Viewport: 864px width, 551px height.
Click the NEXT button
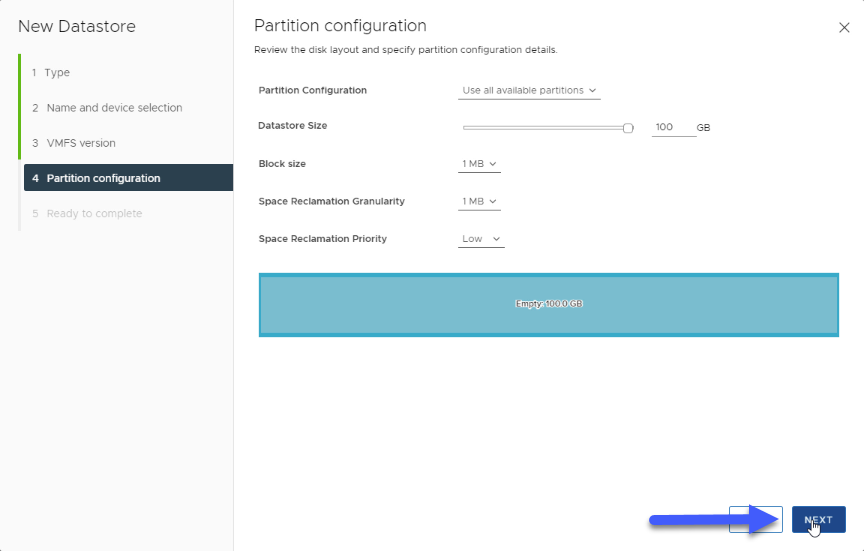[818, 520]
